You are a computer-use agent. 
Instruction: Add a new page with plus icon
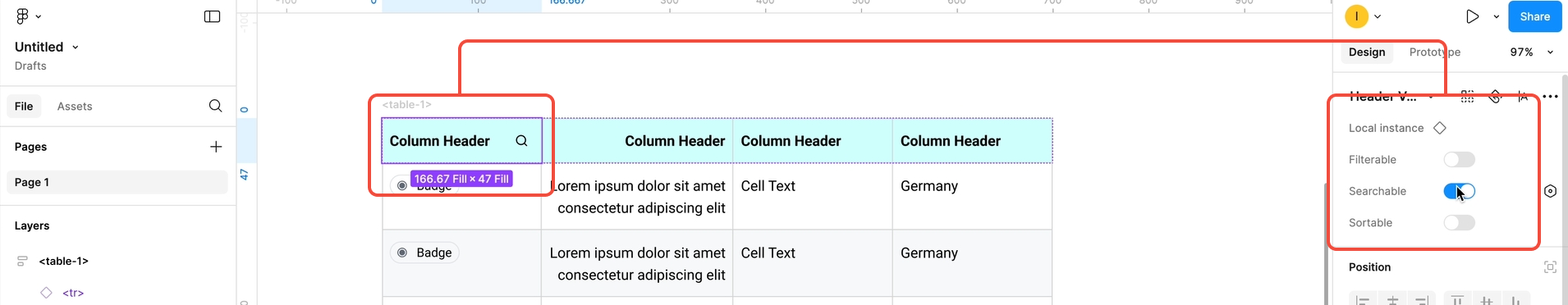pyautogui.click(x=216, y=147)
